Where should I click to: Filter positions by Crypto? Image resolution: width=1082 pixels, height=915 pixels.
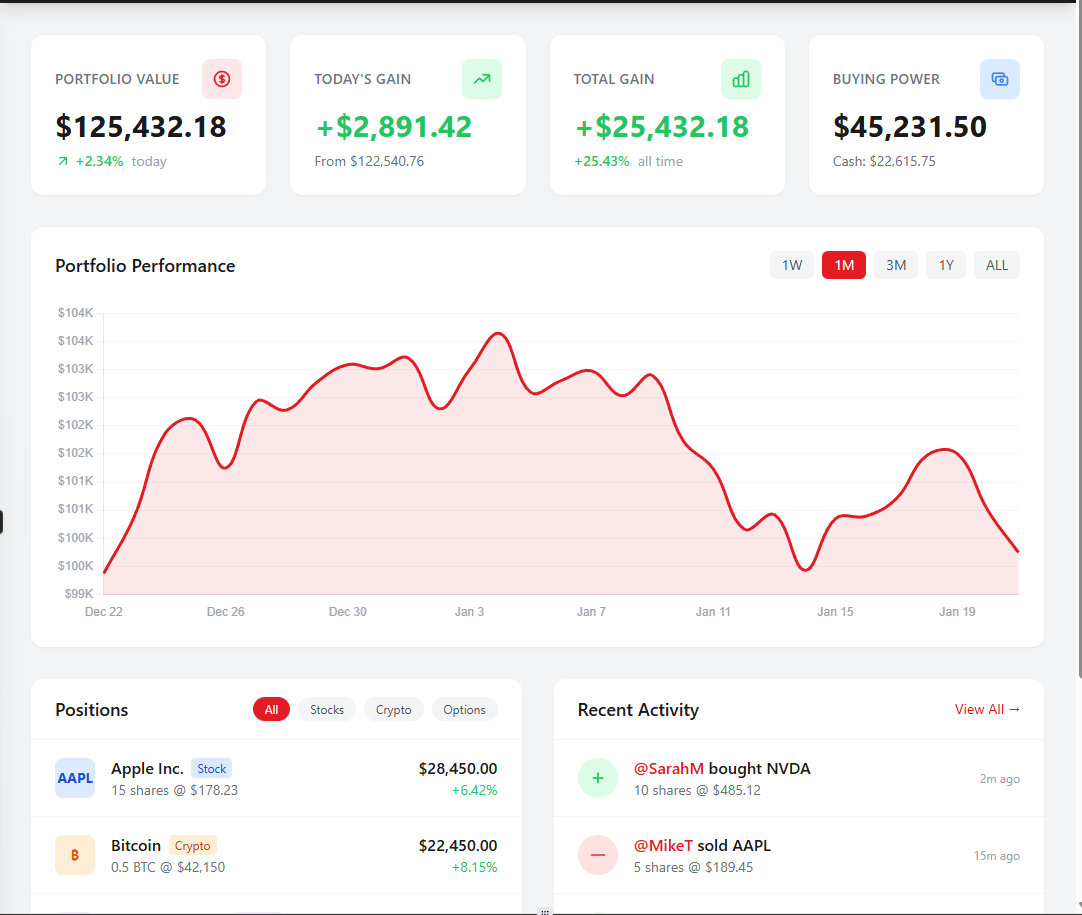coord(394,710)
